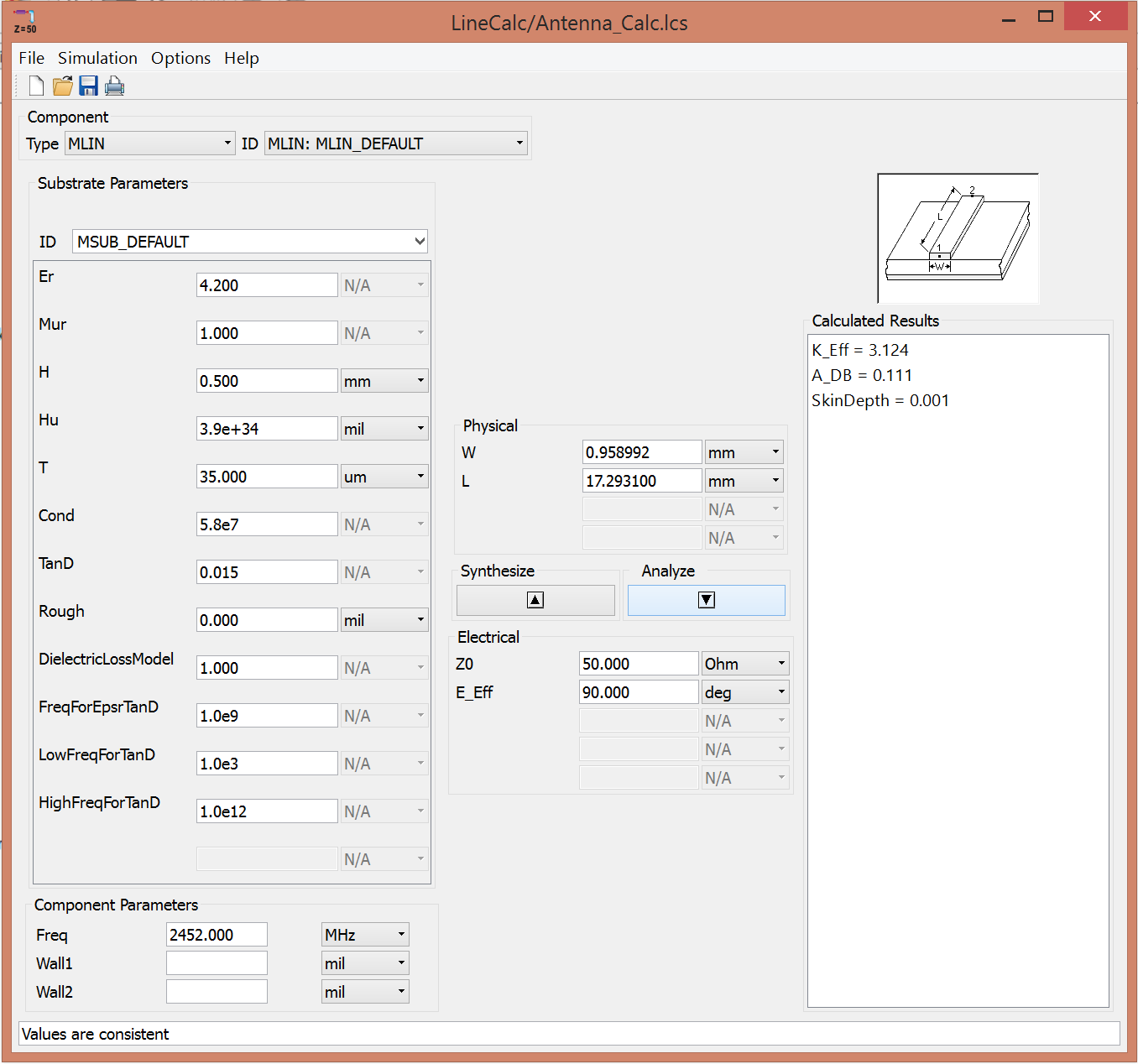Screen dimensions: 1138x1064
Task: Change the W unit mm dropdown
Action: coord(744,452)
